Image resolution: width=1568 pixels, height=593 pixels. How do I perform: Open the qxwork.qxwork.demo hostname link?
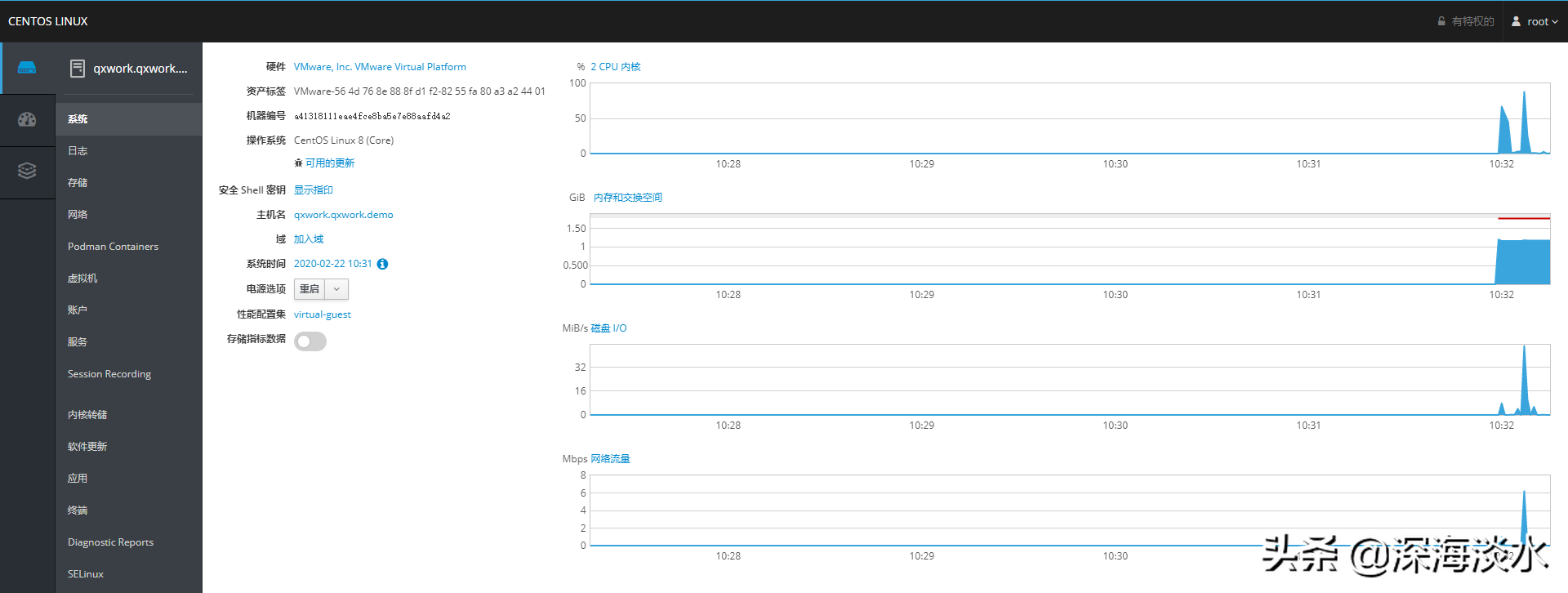pyautogui.click(x=343, y=215)
